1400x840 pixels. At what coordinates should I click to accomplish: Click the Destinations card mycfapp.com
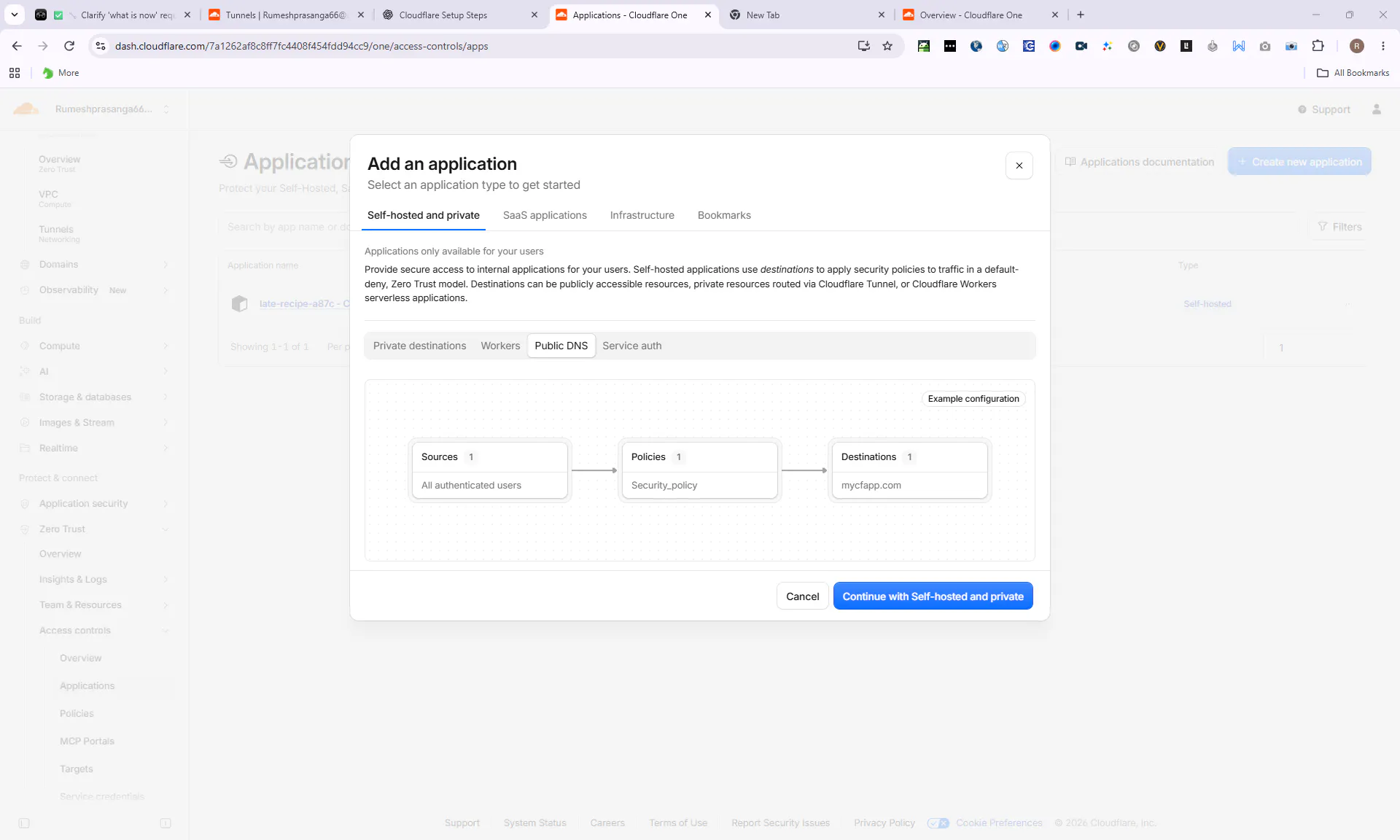point(909,470)
